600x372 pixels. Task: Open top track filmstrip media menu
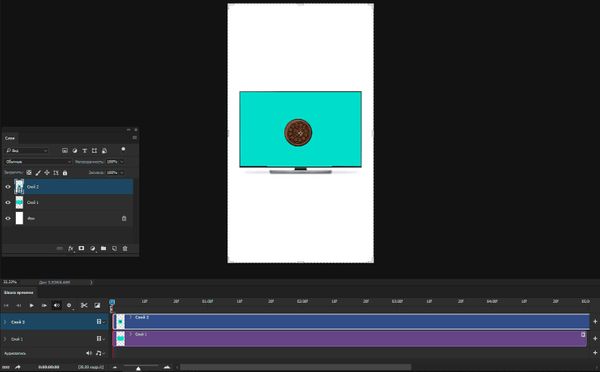pos(101,322)
